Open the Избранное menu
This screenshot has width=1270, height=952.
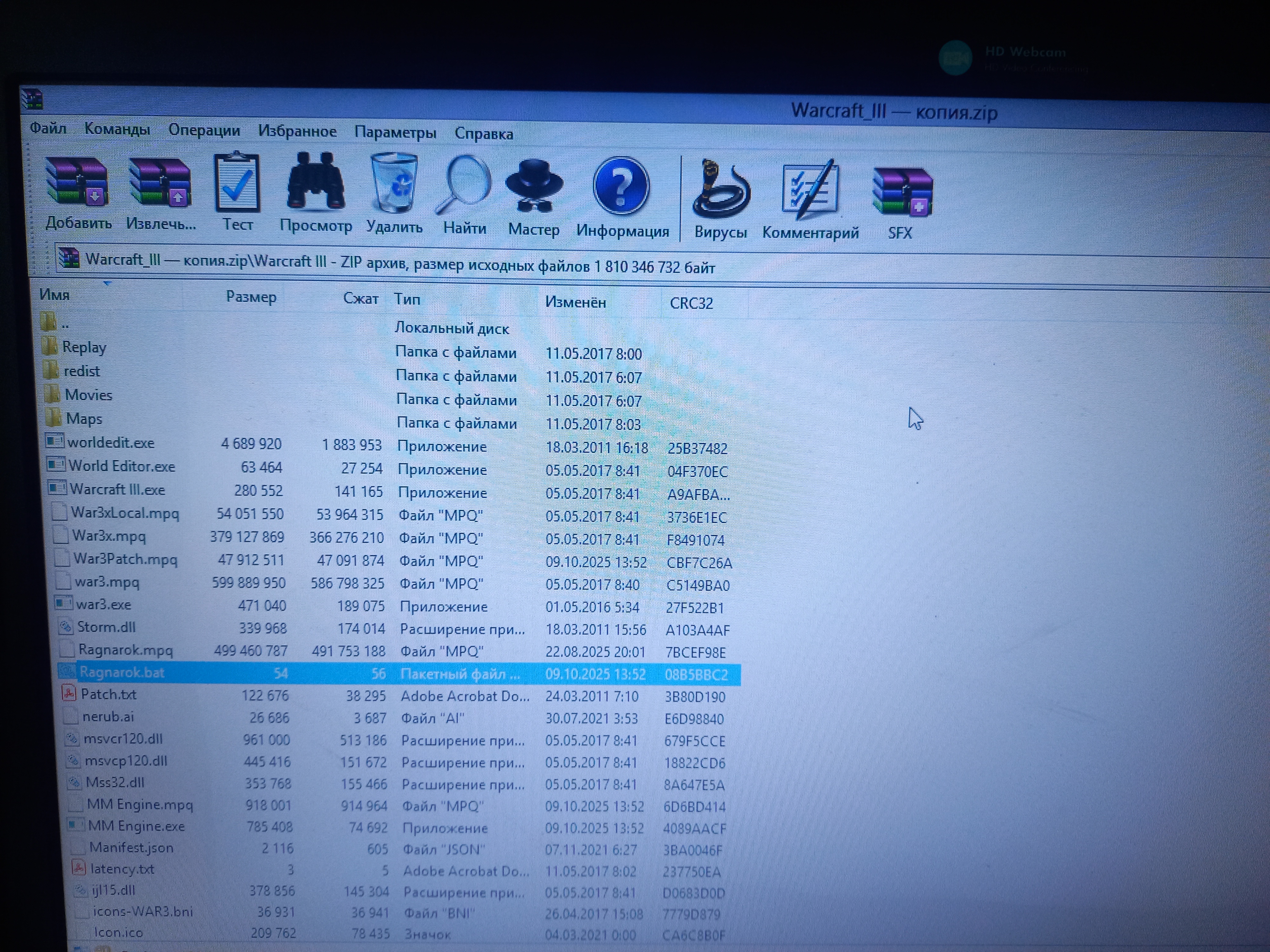[297, 131]
